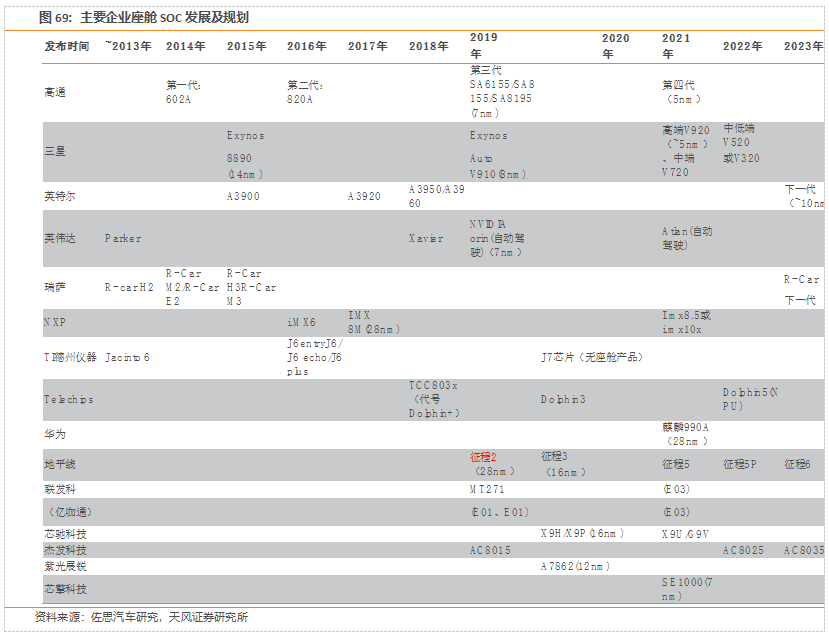Click the 2023年 column header
This screenshot has width=829, height=635.
[x=803, y=47]
